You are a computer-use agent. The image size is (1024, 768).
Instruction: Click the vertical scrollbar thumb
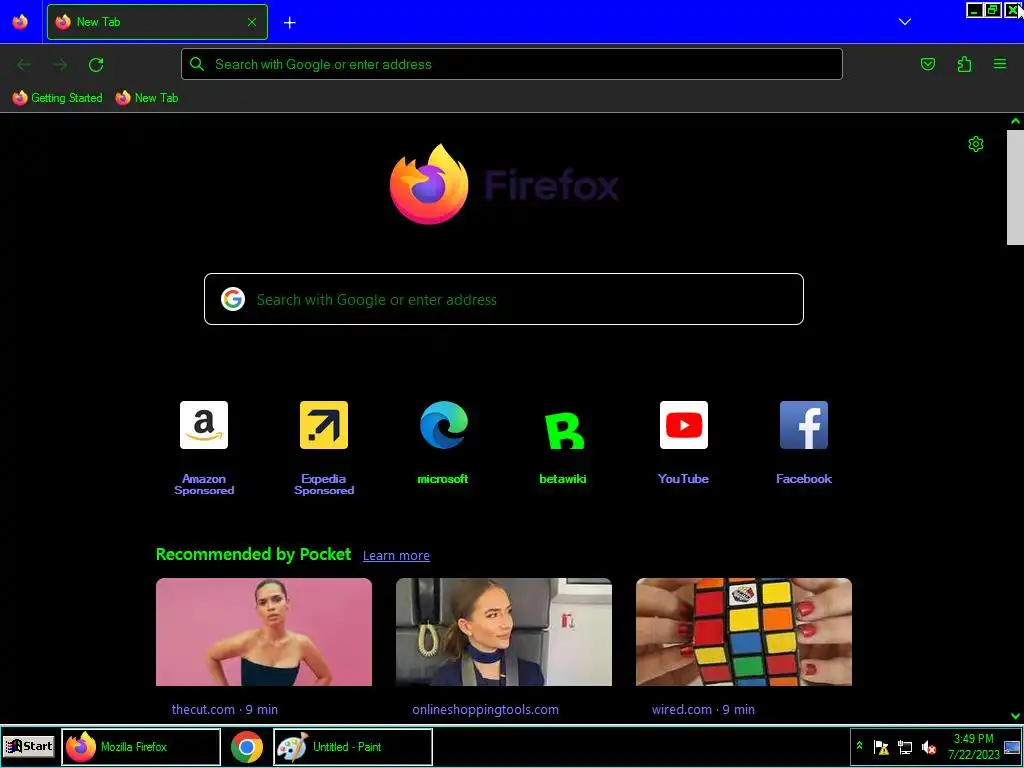click(x=1015, y=187)
